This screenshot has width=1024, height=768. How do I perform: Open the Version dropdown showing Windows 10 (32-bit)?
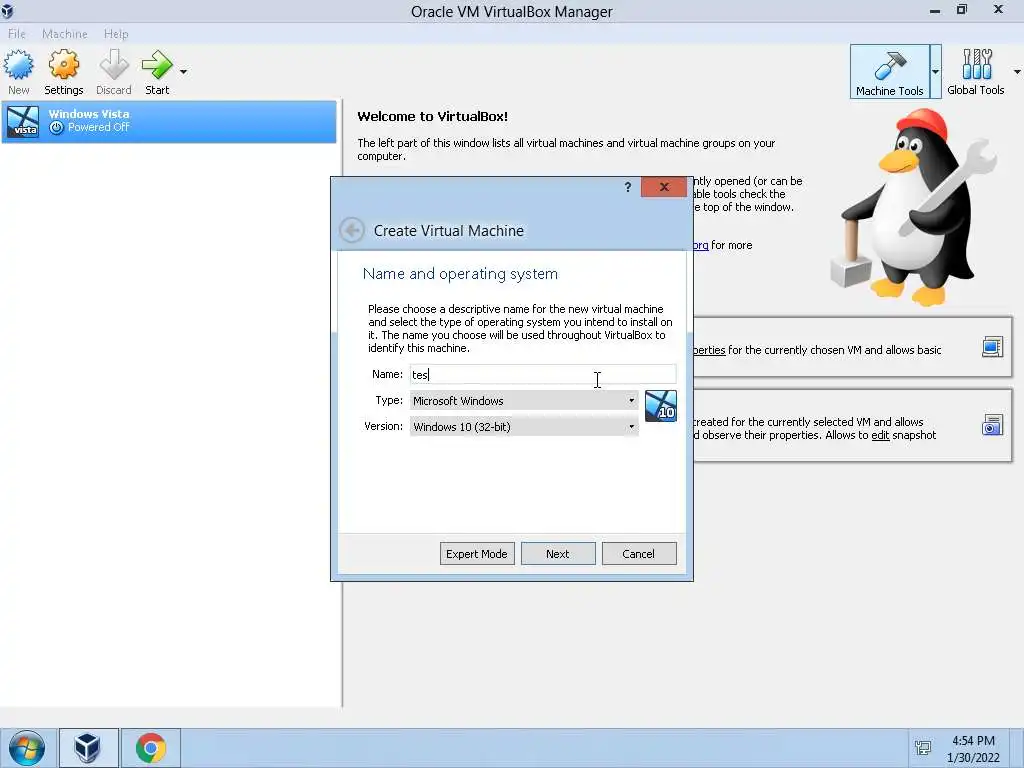coord(524,426)
